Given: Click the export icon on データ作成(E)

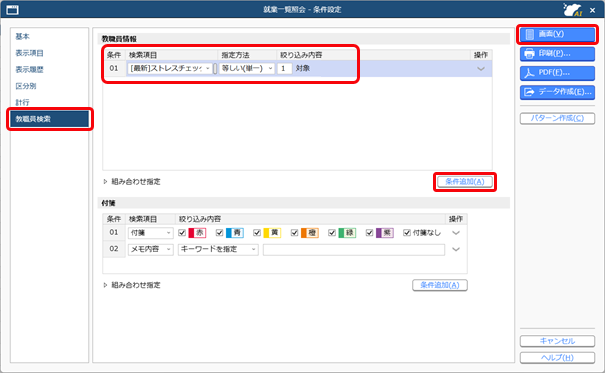Looking at the screenshot, I should (x=529, y=92).
